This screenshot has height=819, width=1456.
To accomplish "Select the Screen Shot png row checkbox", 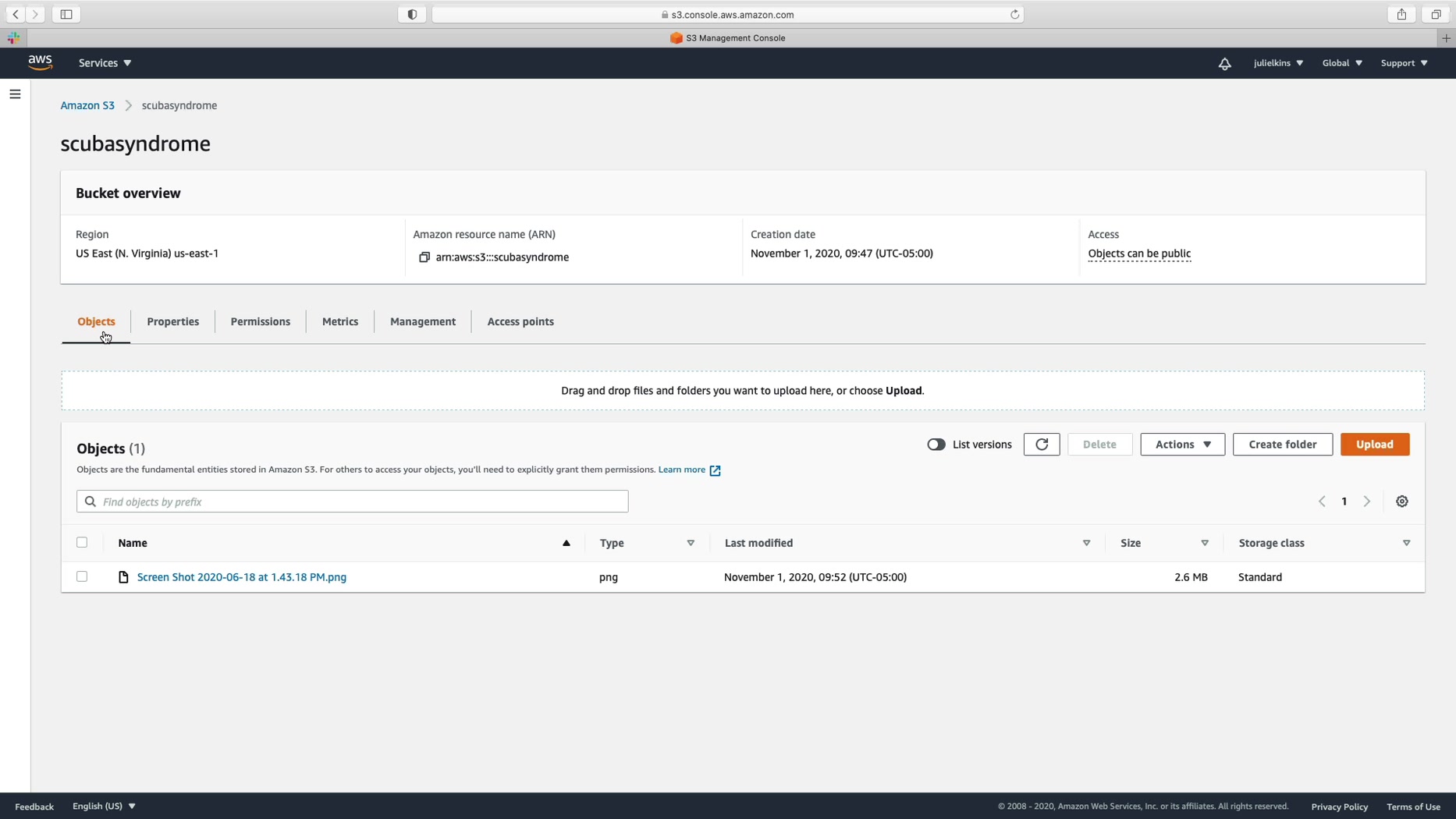I will tap(82, 576).
